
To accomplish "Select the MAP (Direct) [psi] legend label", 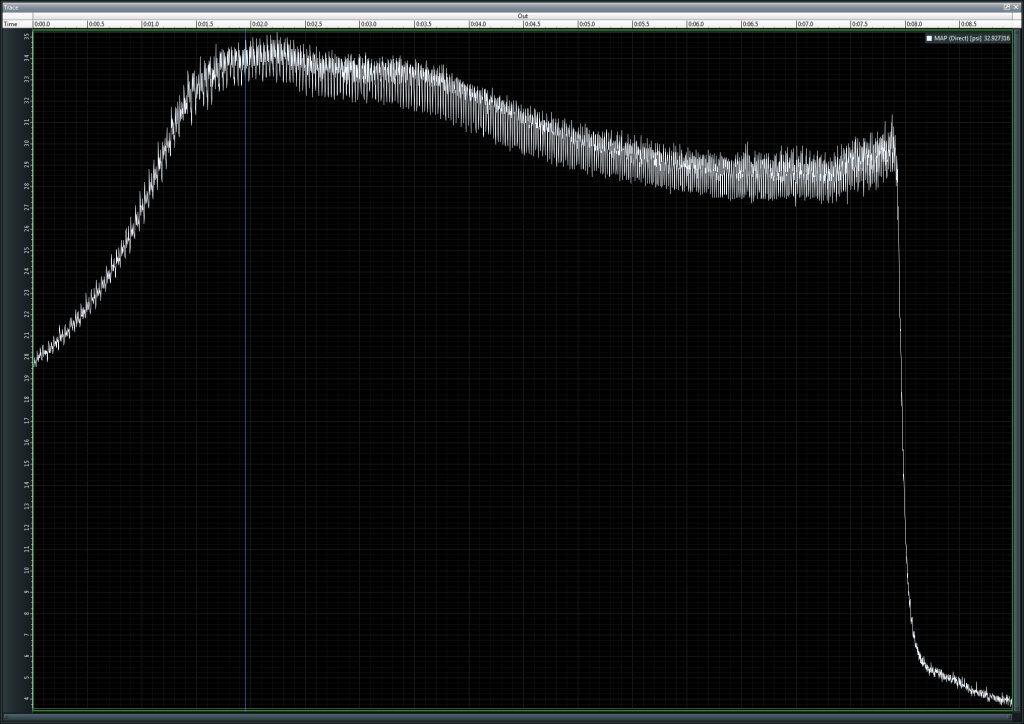I will [958, 39].
